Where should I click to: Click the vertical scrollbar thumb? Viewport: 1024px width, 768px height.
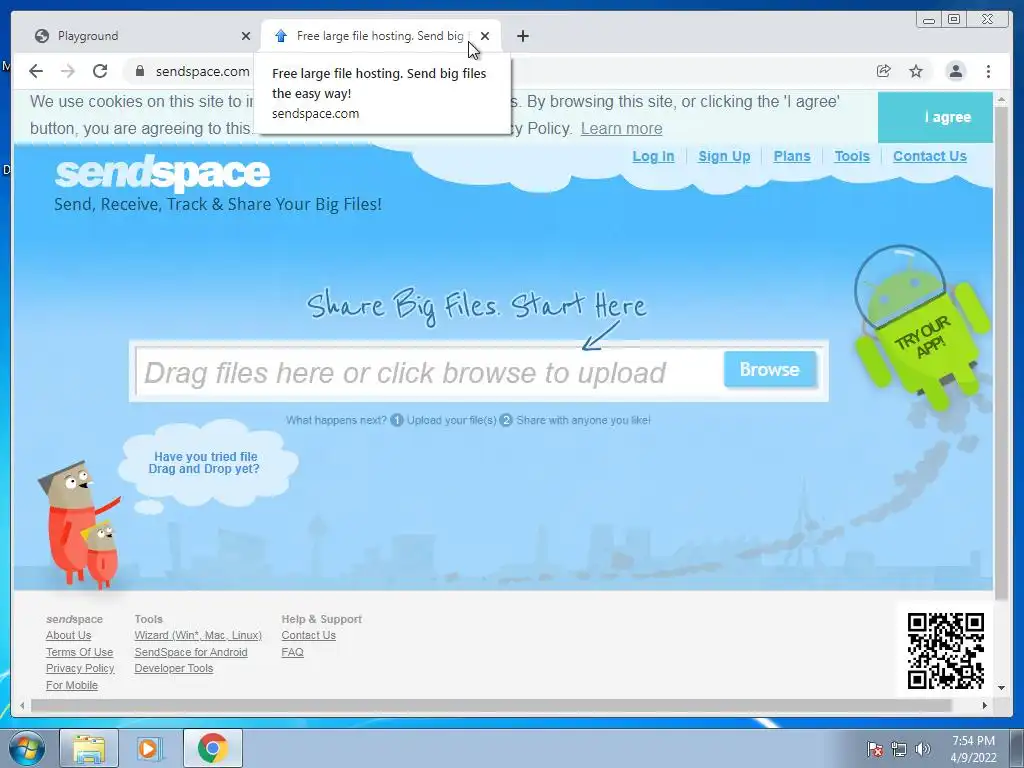click(x=1001, y=354)
